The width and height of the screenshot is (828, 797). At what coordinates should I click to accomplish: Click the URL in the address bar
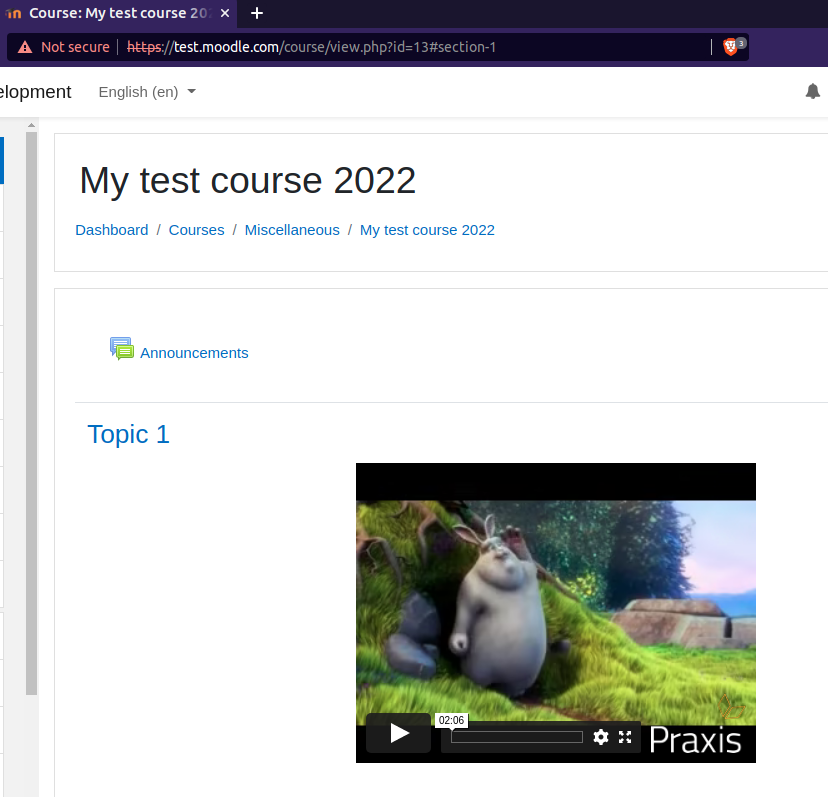coord(312,47)
